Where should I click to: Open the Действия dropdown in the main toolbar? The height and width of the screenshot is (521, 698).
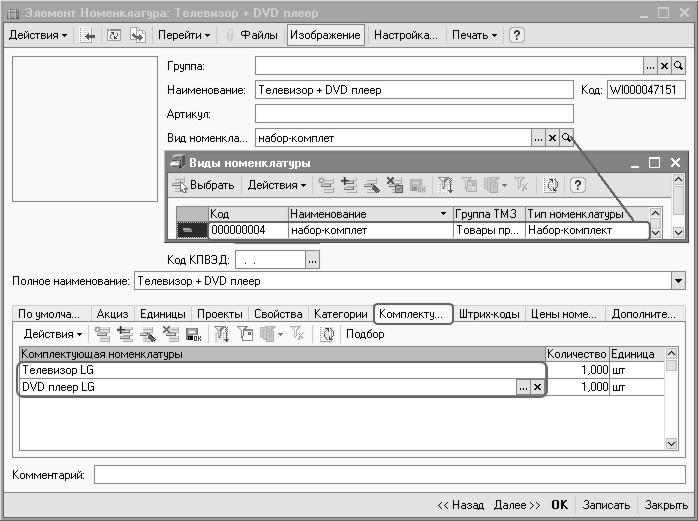click(38, 35)
